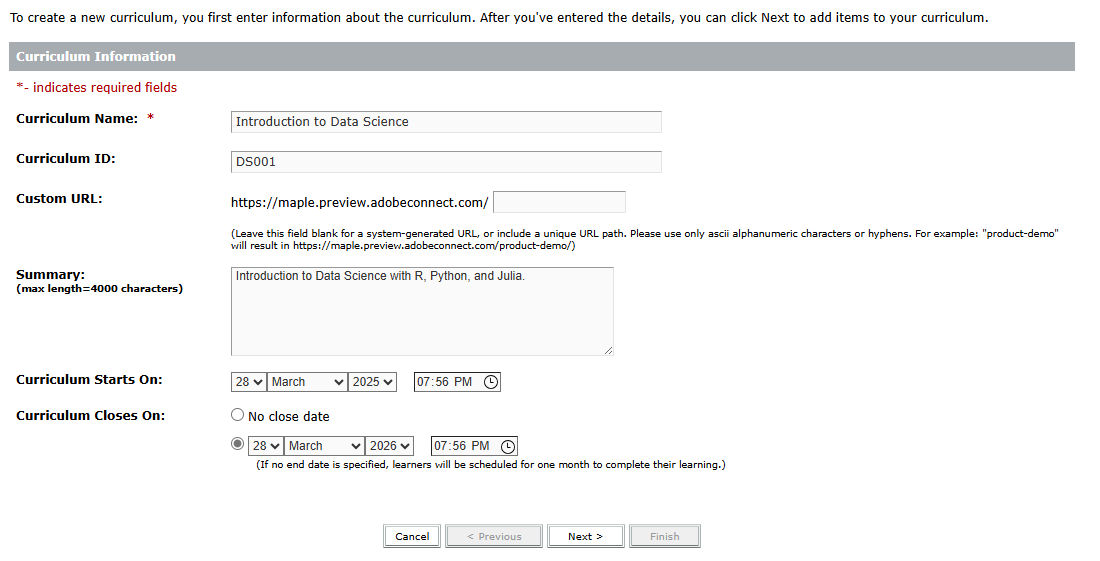
Task: Click the disabled Previous button
Action: (494, 536)
